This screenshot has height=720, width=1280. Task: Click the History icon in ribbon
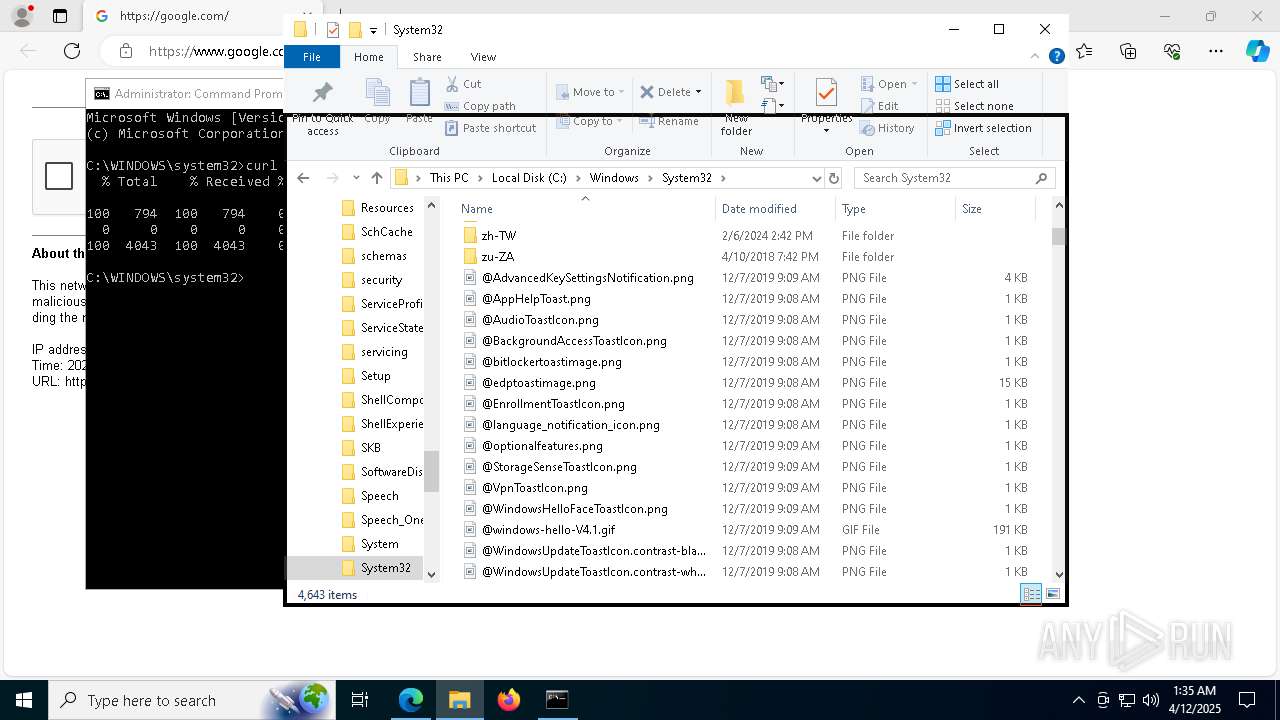(x=868, y=128)
